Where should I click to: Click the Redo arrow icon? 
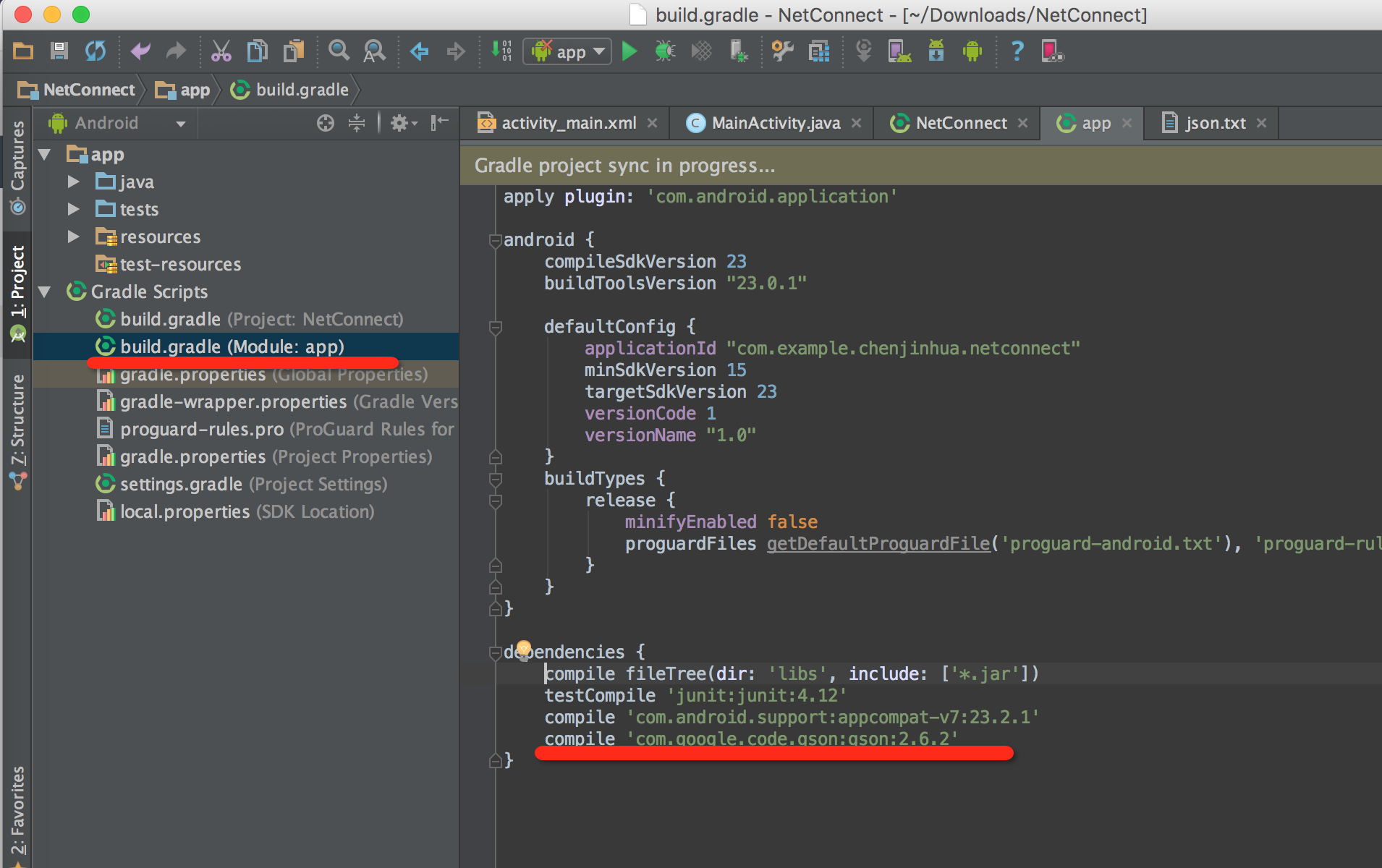click(176, 51)
